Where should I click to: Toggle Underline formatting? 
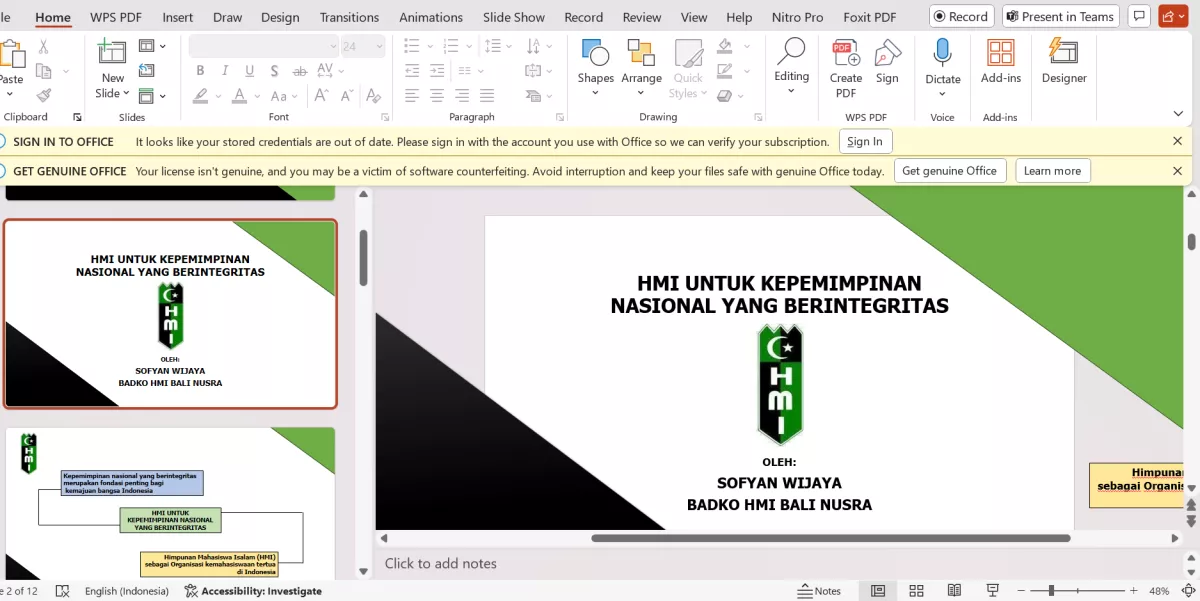pyautogui.click(x=249, y=70)
